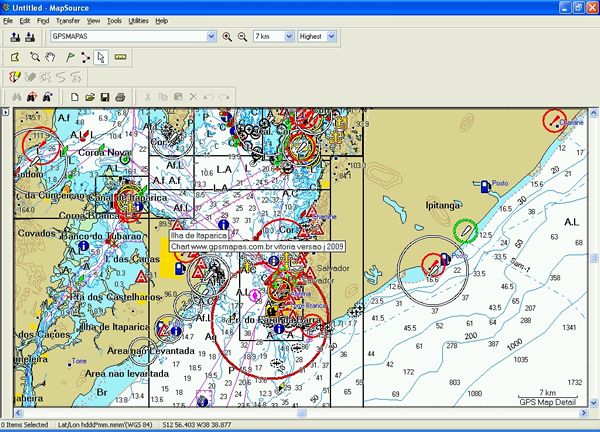Zoom in with the magnifier plus icon
The image size is (600, 432).
[227, 37]
